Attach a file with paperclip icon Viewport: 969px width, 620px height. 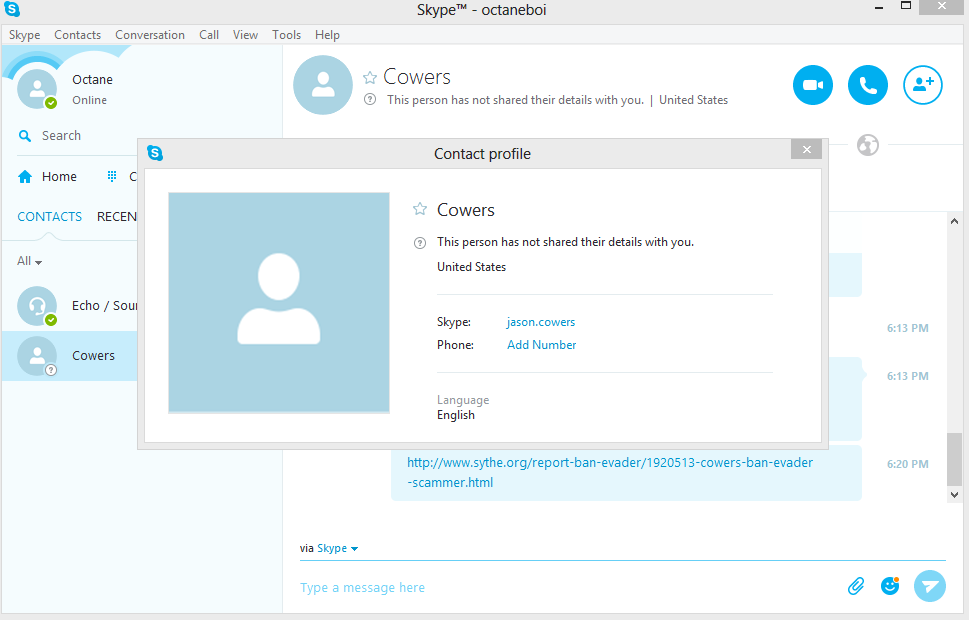pyautogui.click(x=856, y=585)
